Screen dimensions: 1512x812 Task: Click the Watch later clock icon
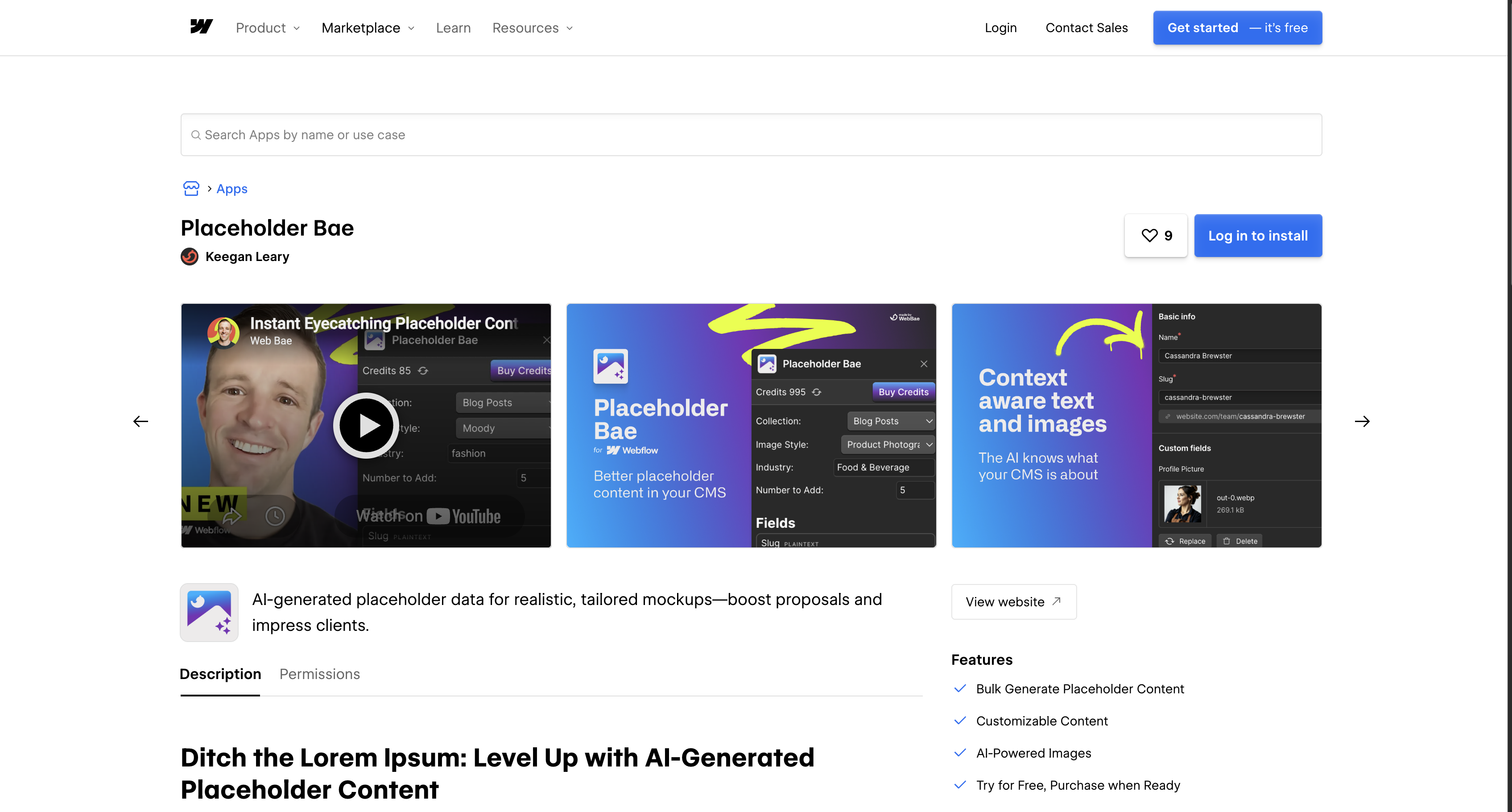[x=275, y=516]
